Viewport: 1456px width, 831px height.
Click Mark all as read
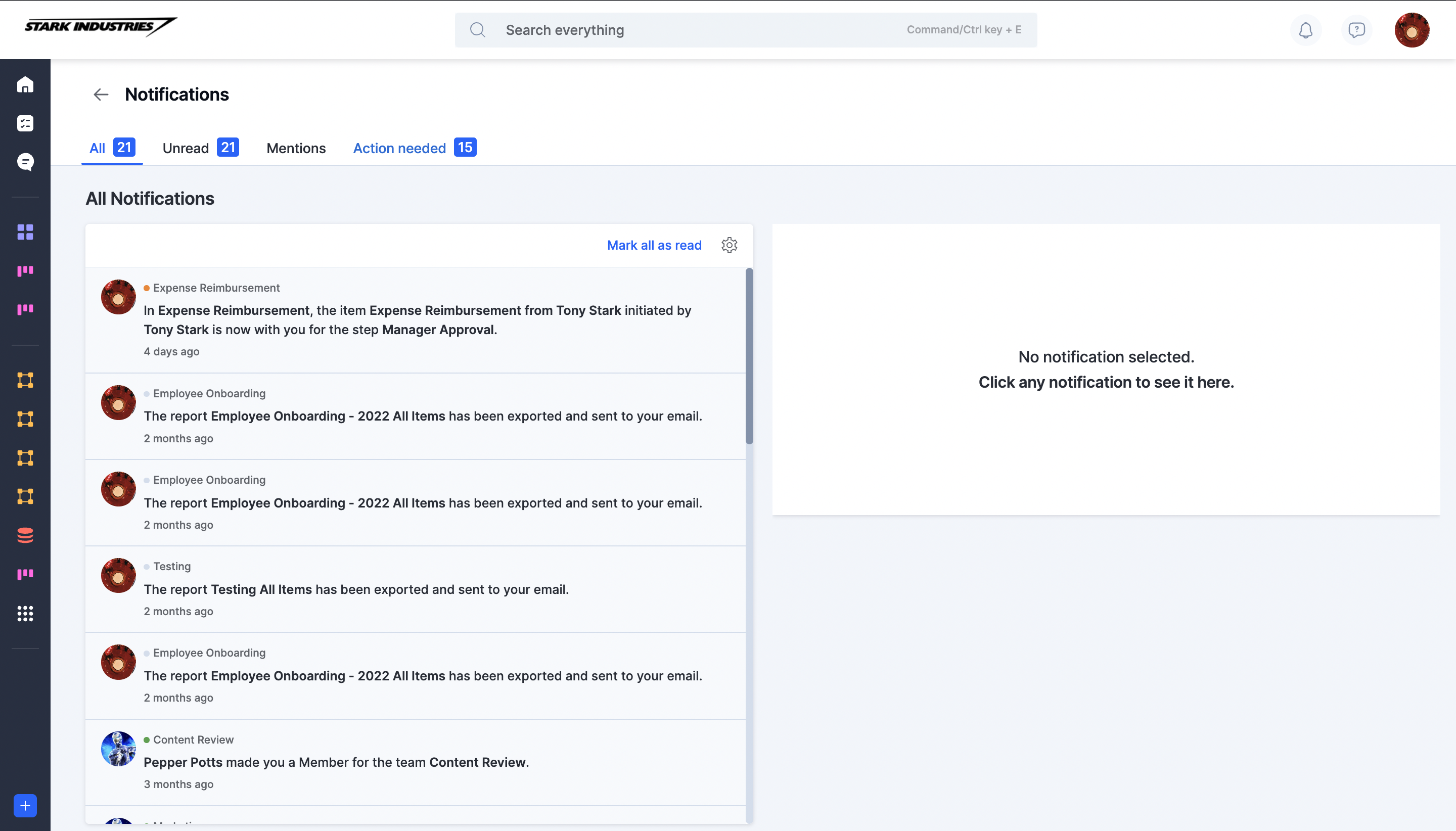pos(654,245)
